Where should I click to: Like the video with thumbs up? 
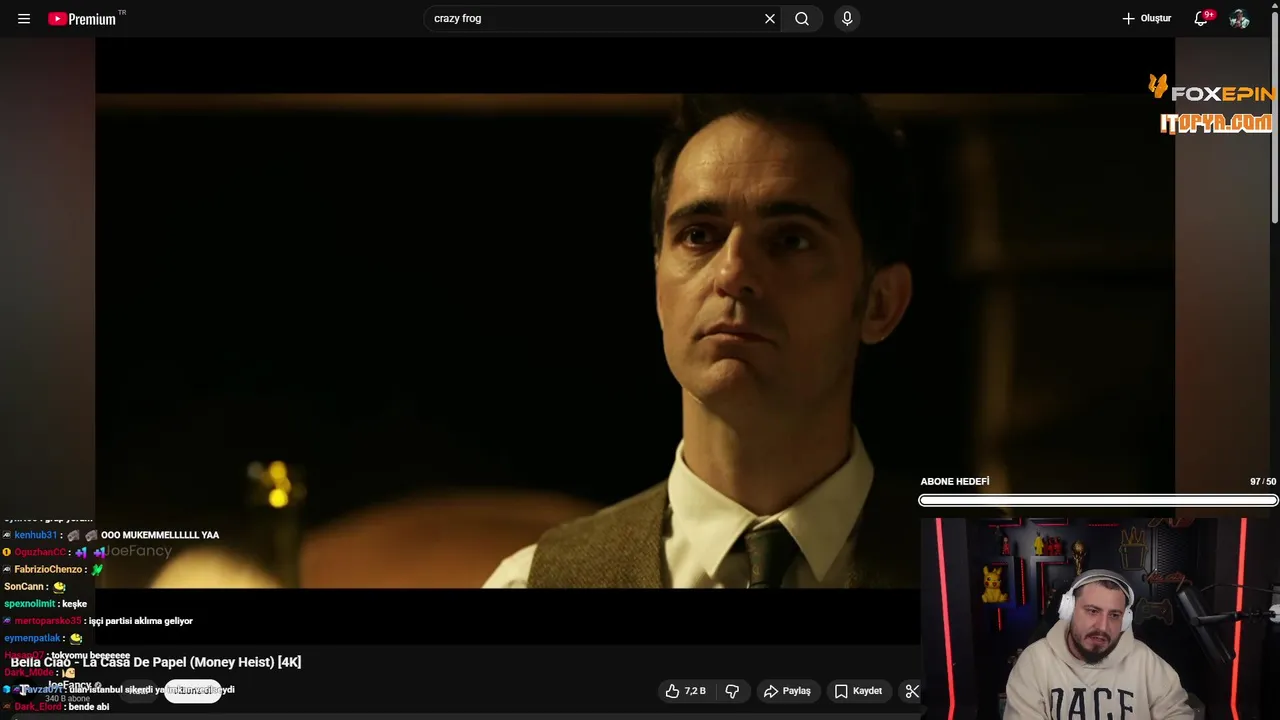(x=686, y=691)
